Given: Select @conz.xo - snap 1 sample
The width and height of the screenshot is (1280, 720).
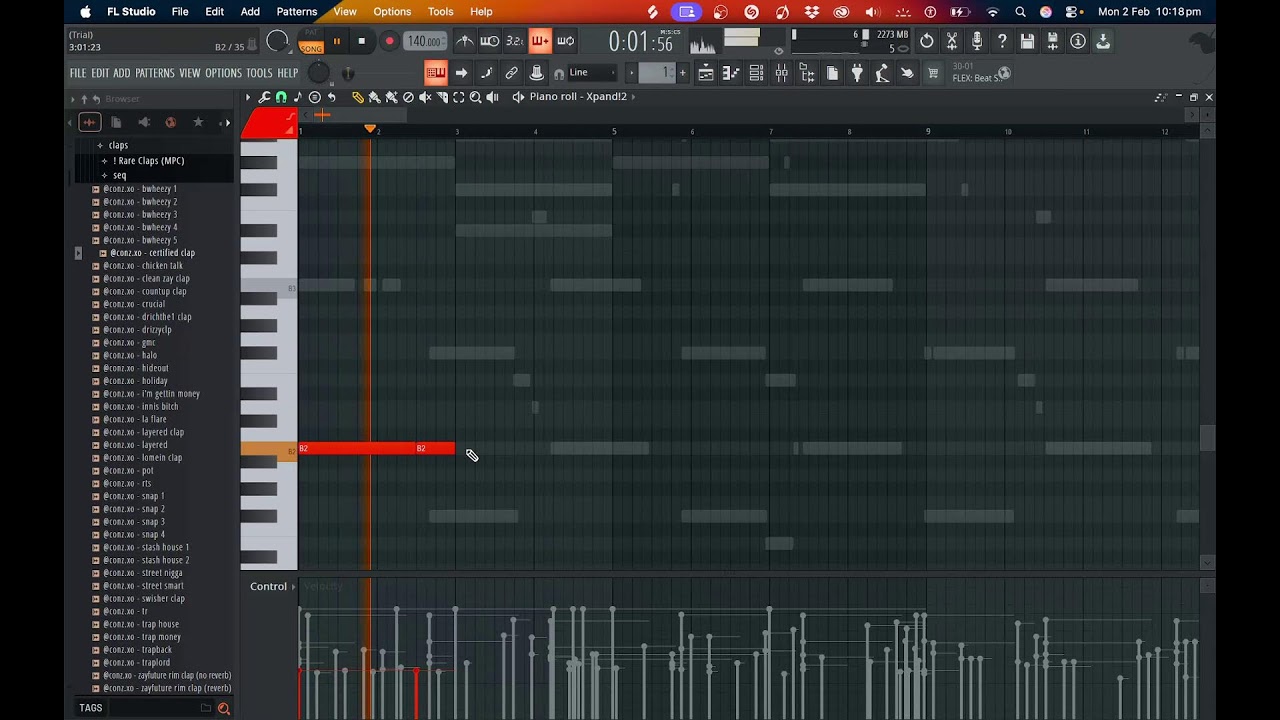Looking at the screenshot, I should [x=134, y=496].
